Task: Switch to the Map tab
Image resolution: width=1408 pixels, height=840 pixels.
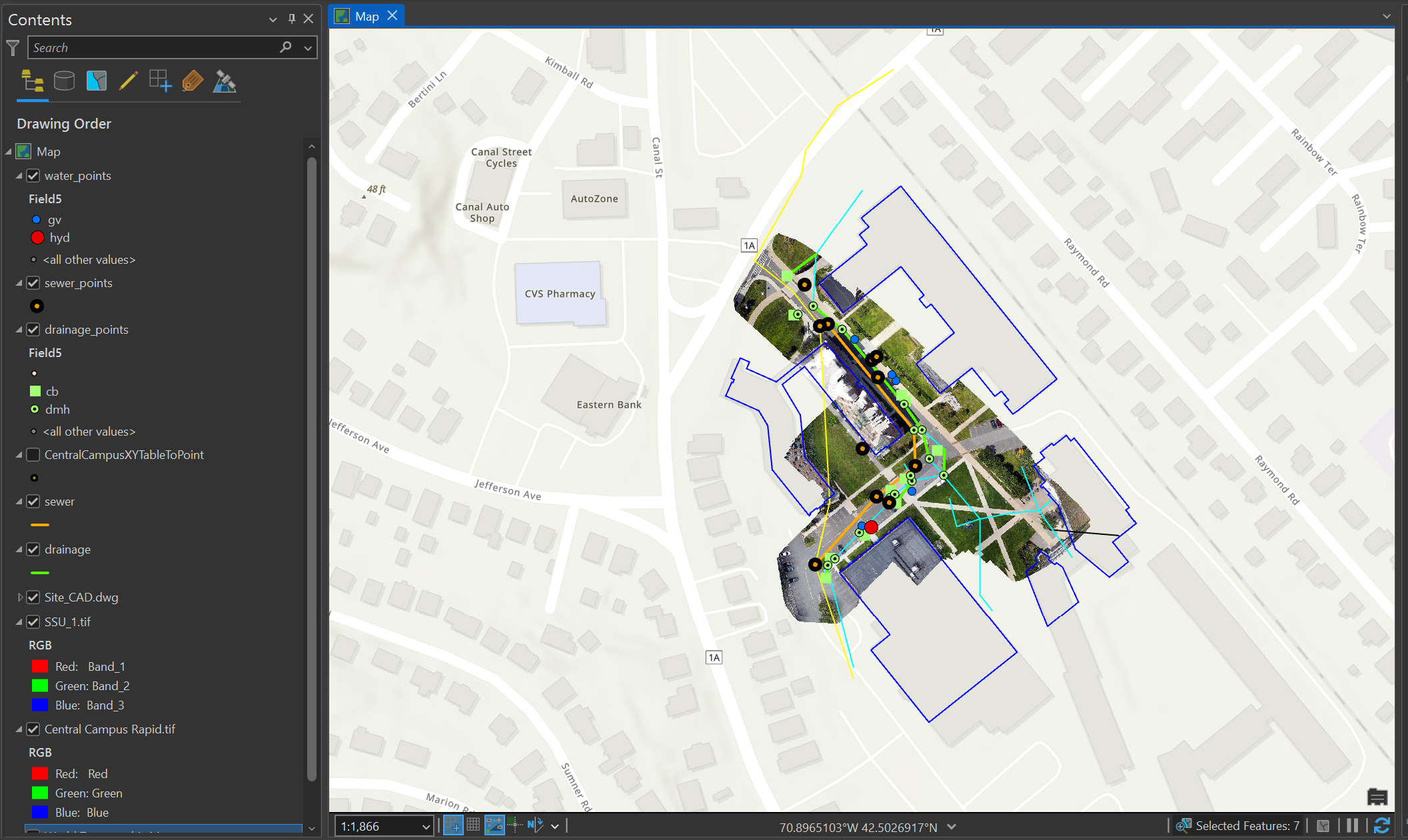Action: tap(367, 16)
